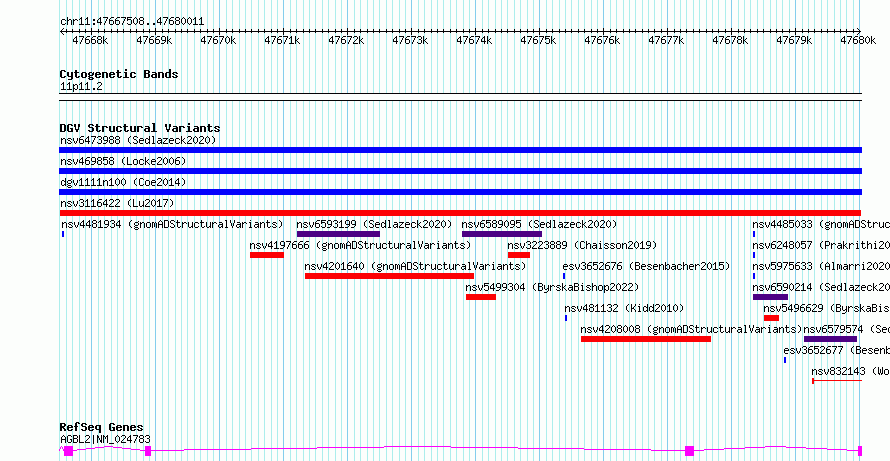This screenshot has height=461, width=890.
Task: Click the blue marker under nsv481132
Action: coord(566,318)
